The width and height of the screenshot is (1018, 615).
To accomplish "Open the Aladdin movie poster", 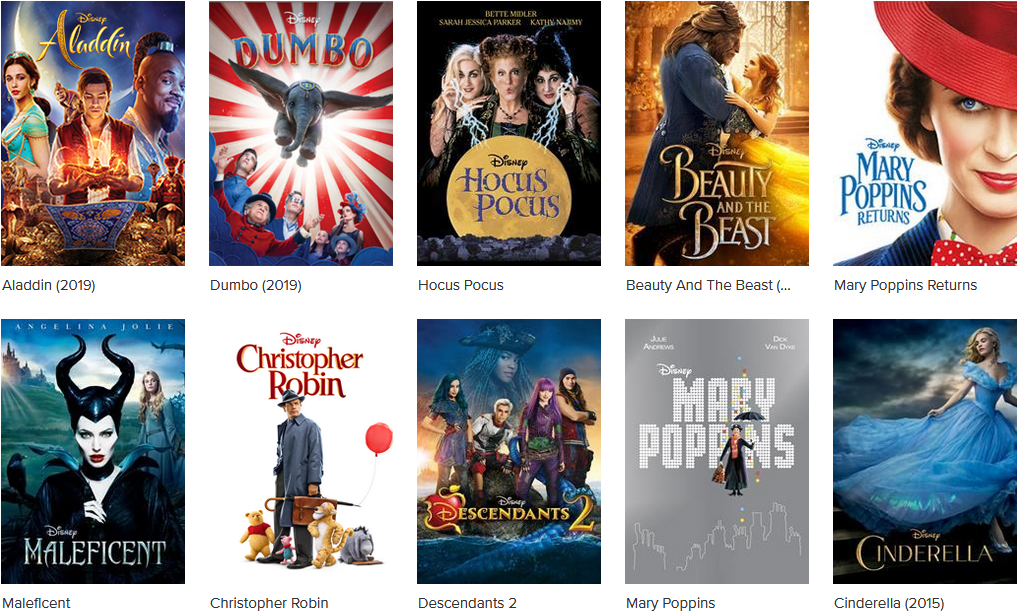I will click(93, 133).
